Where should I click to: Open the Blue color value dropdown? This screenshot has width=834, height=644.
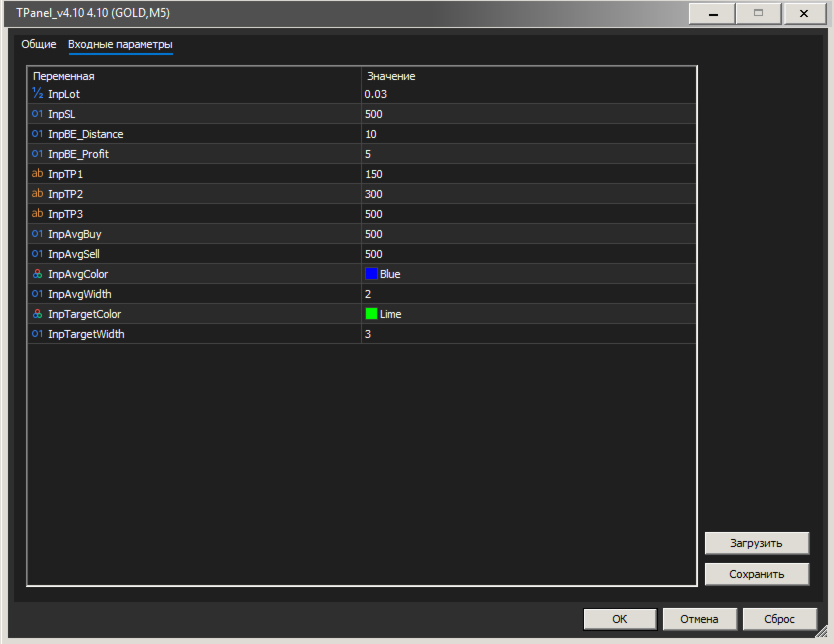(529, 274)
